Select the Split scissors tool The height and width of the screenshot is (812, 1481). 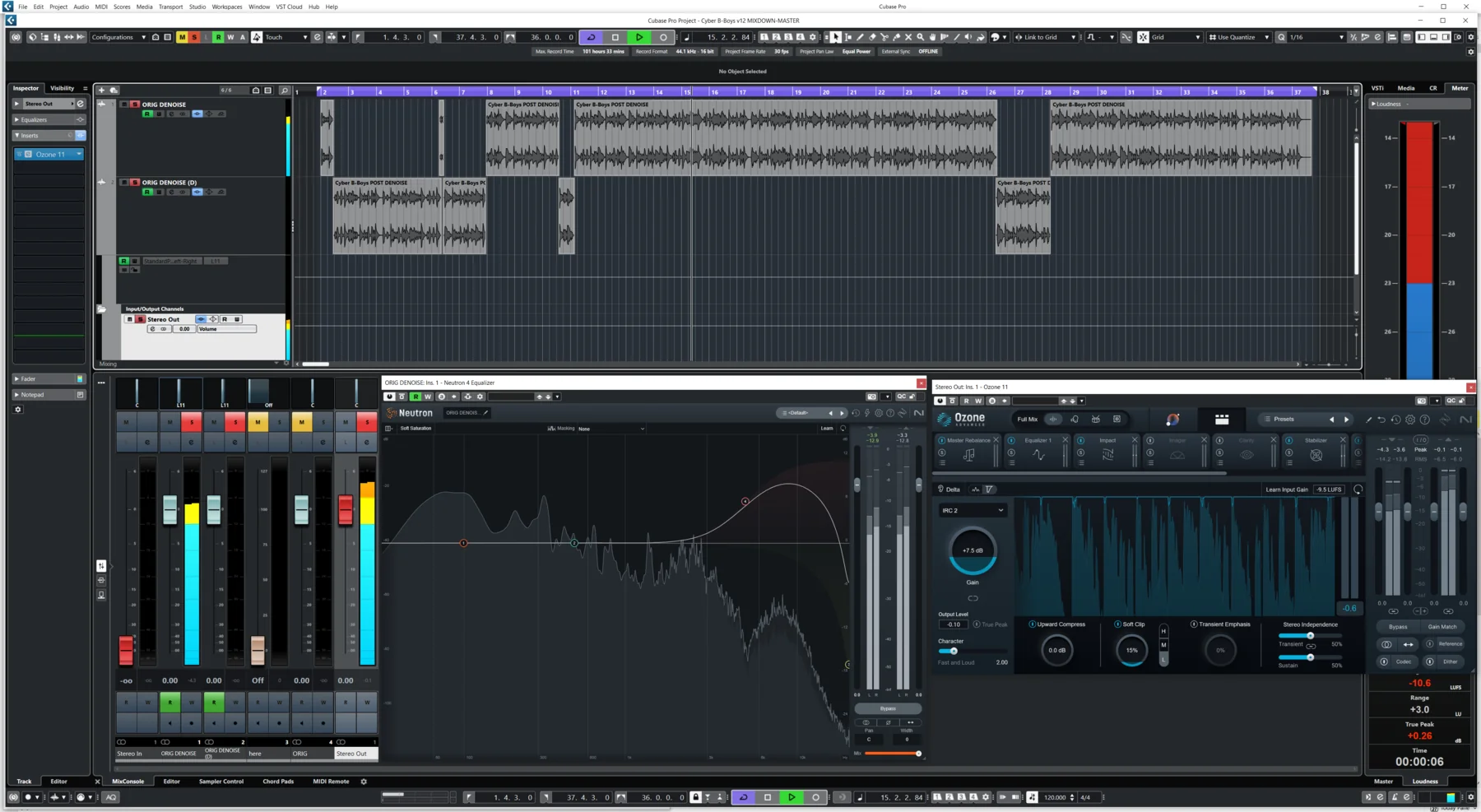(884, 37)
